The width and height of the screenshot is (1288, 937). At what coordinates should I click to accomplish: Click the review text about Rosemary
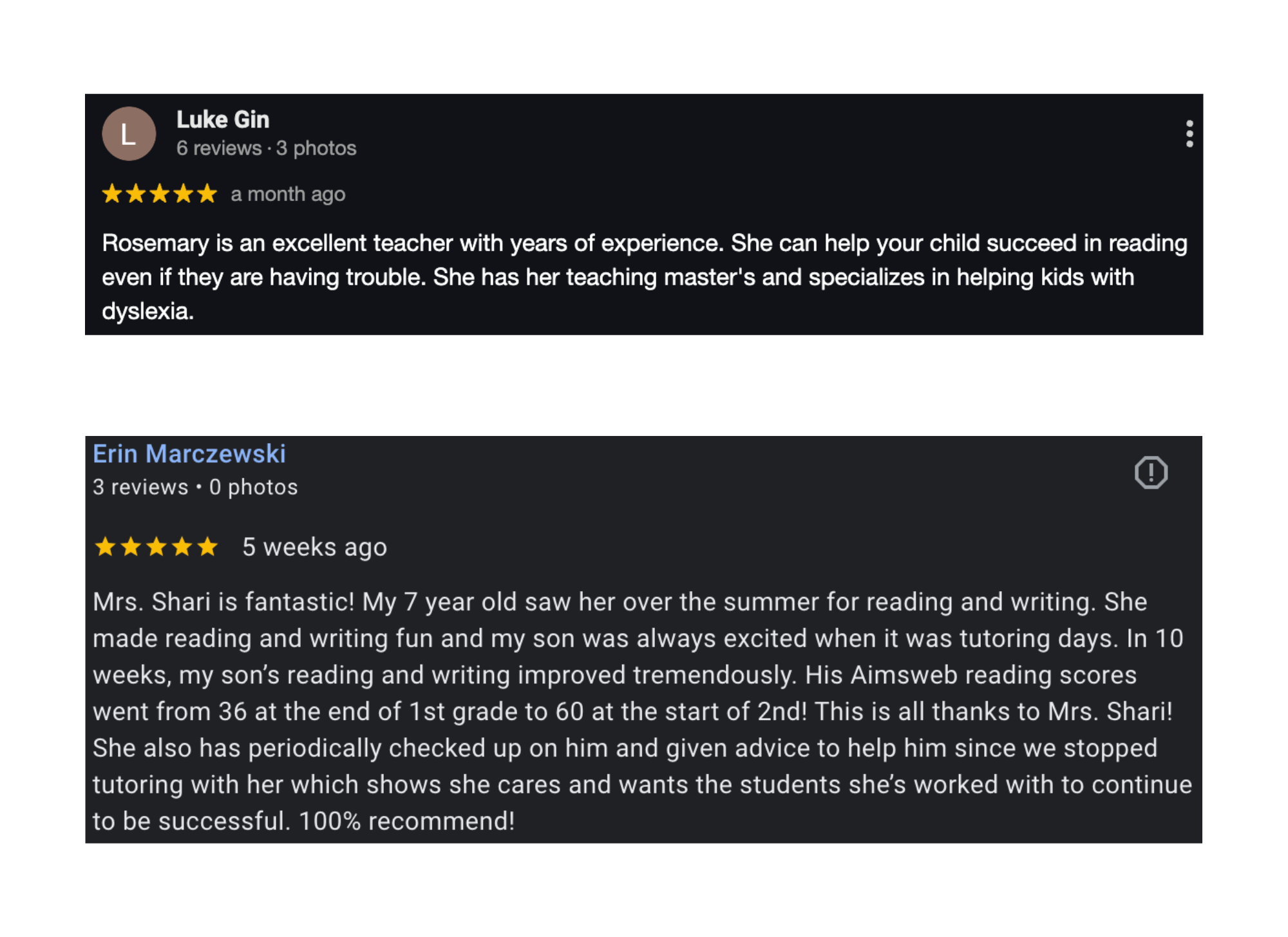pyautogui.click(x=644, y=277)
